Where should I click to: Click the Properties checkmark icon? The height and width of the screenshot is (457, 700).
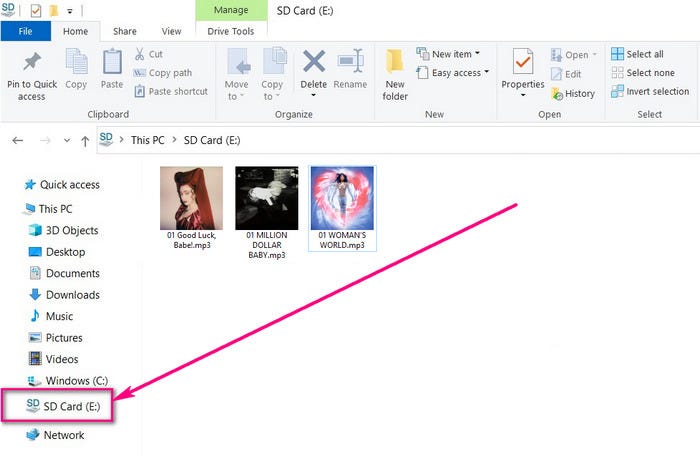[523, 61]
